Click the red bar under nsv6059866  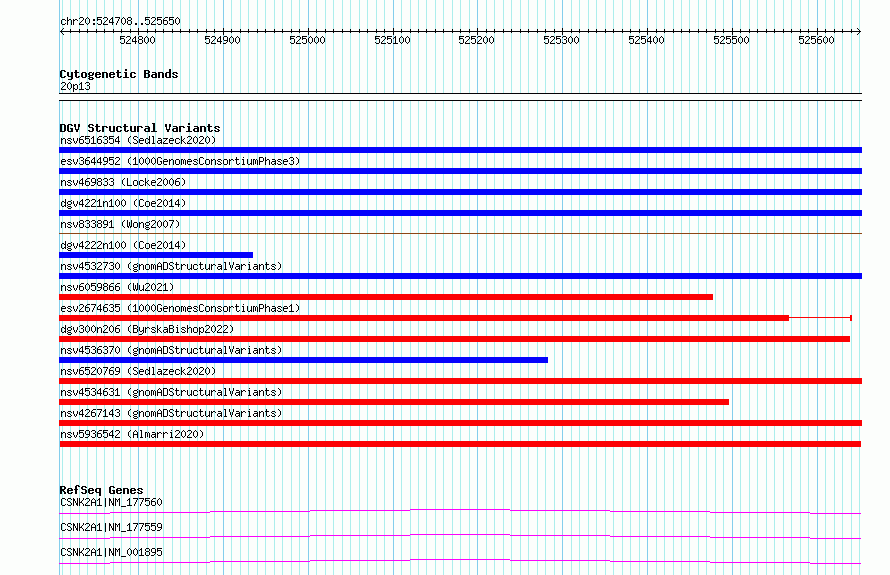[386, 297]
